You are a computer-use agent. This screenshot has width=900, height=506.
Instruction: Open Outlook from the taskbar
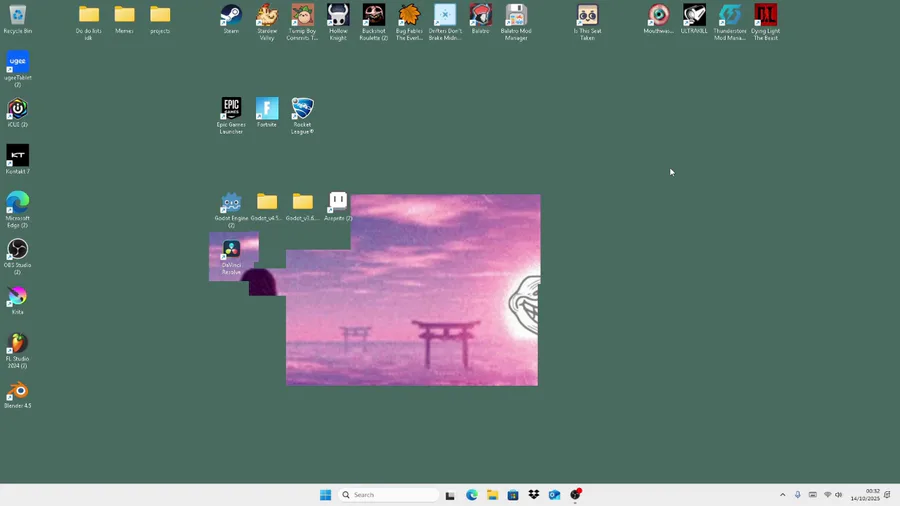554,495
